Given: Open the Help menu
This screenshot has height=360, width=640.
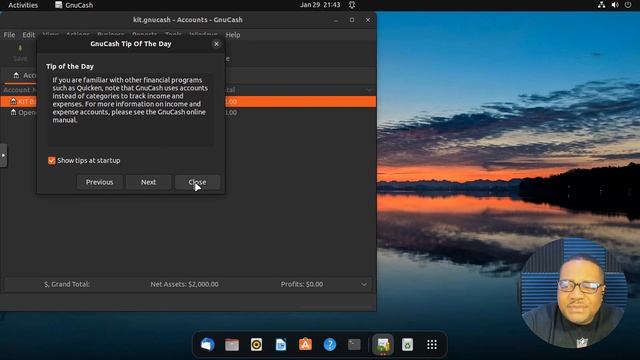Looking at the screenshot, I should [x=233, y=35].
